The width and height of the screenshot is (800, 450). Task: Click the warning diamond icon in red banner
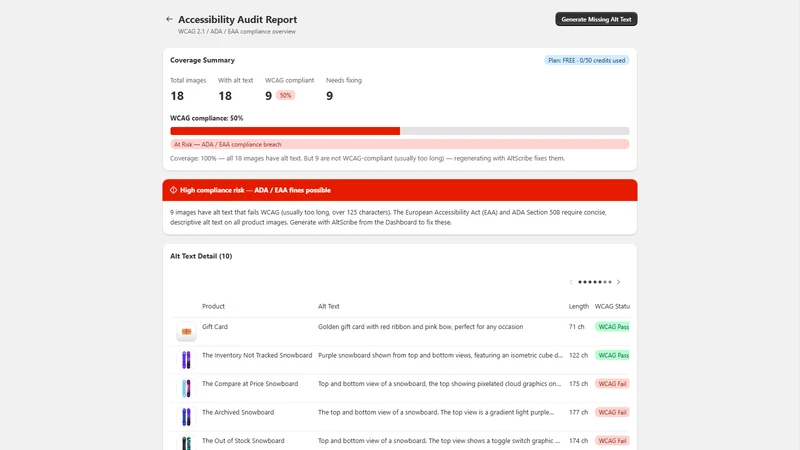tap(173, 190)
